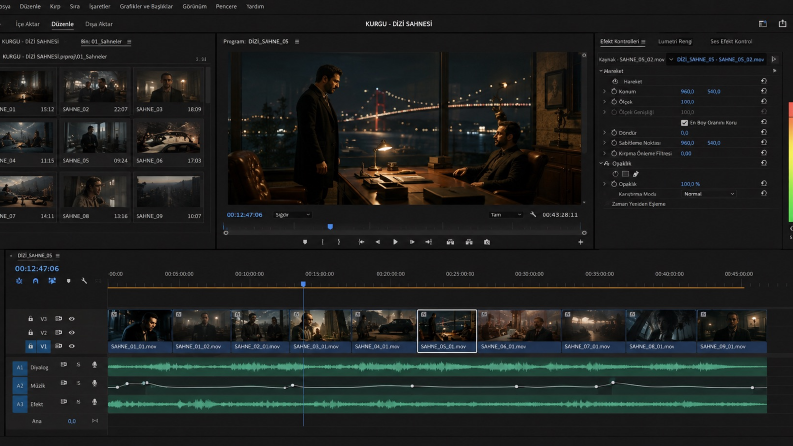Screen dimensions: 793x446
Task: Open the share/export icon at top right
Action: (782, 24)
